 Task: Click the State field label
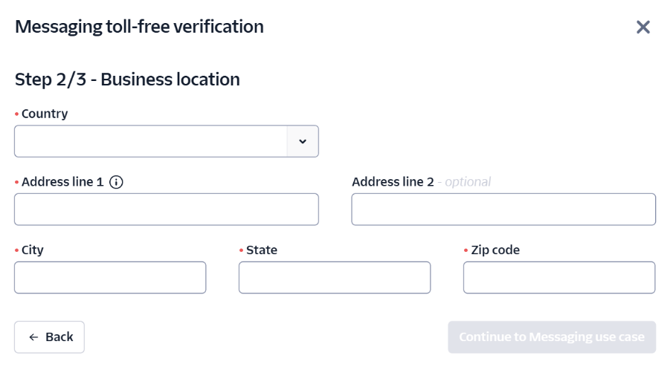pos(262,250)
